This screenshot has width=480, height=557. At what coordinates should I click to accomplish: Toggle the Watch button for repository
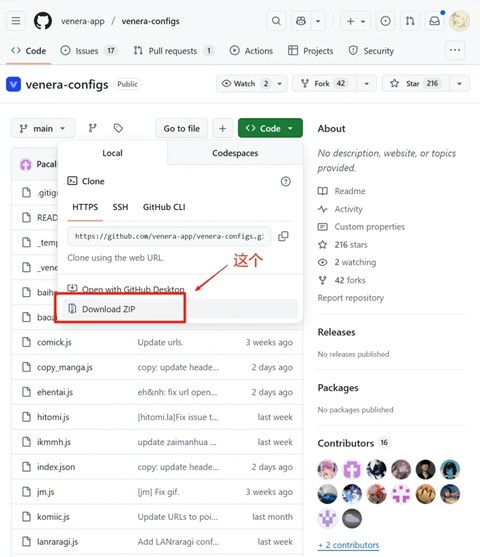[245, 83]
